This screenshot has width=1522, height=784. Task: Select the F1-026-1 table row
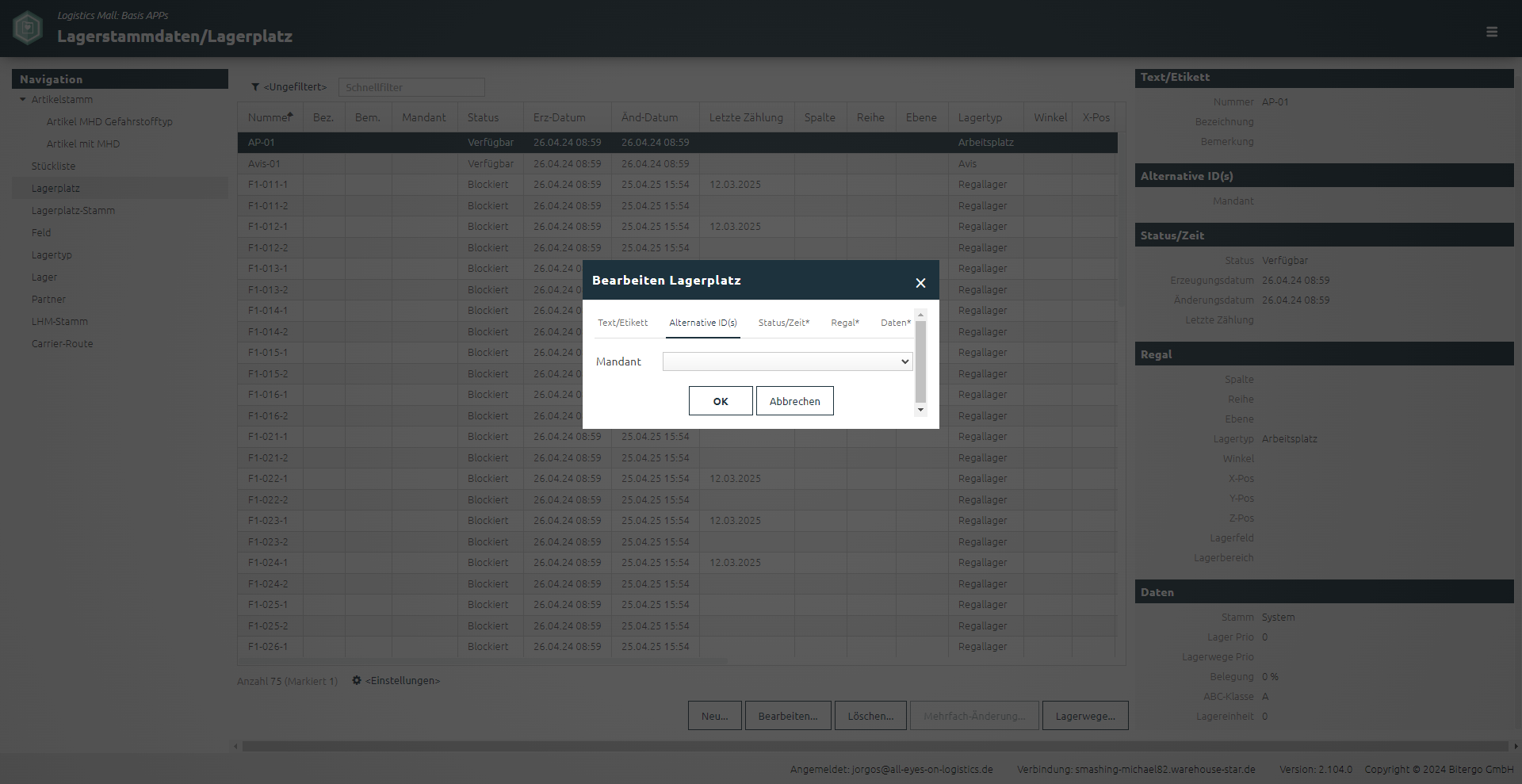coord(678,647)
